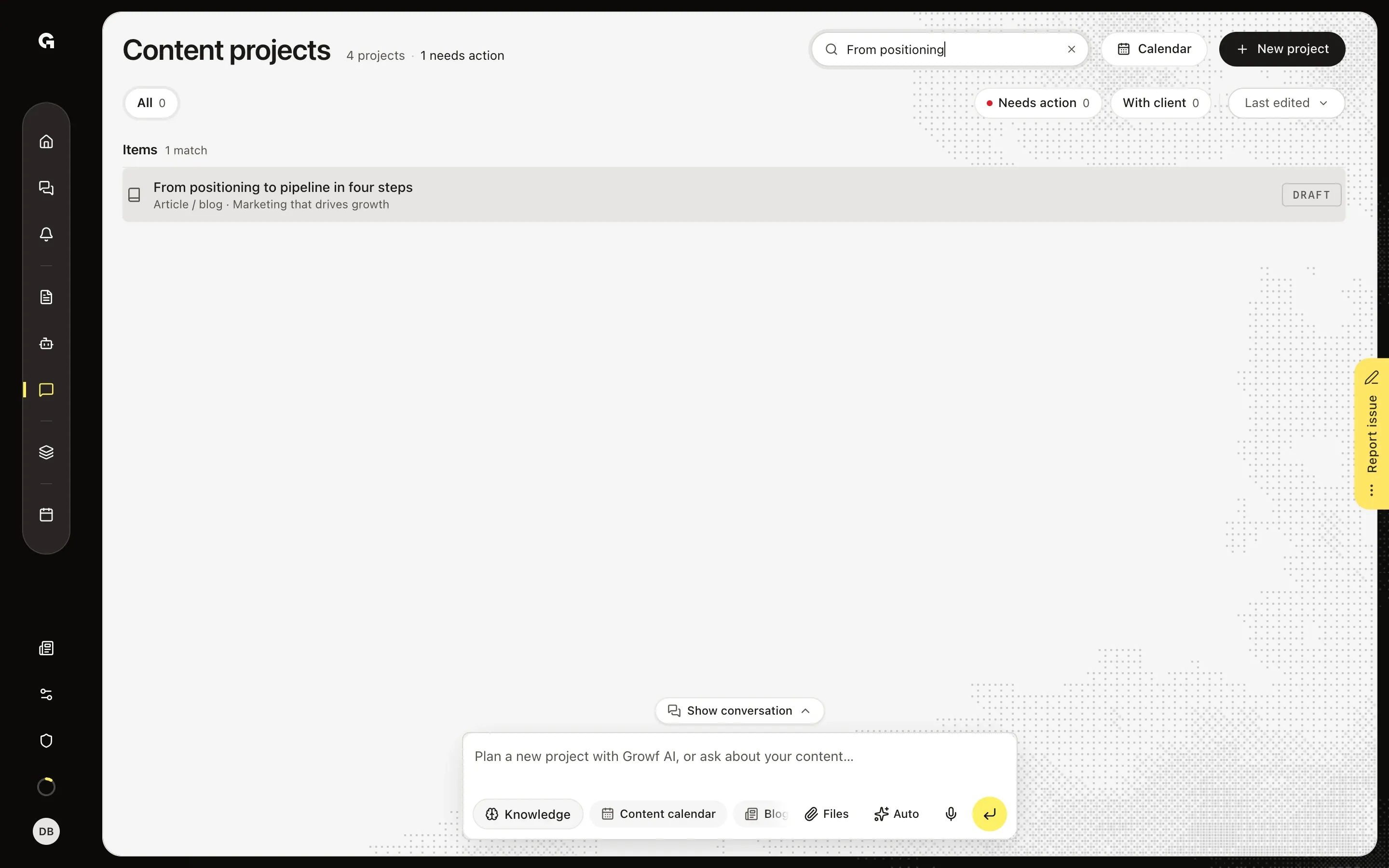Image resolution: width=1389 pixels, height=868 pixels.
Task: Open the robot agent sidebar icon
Action: [x=46, y=343]
